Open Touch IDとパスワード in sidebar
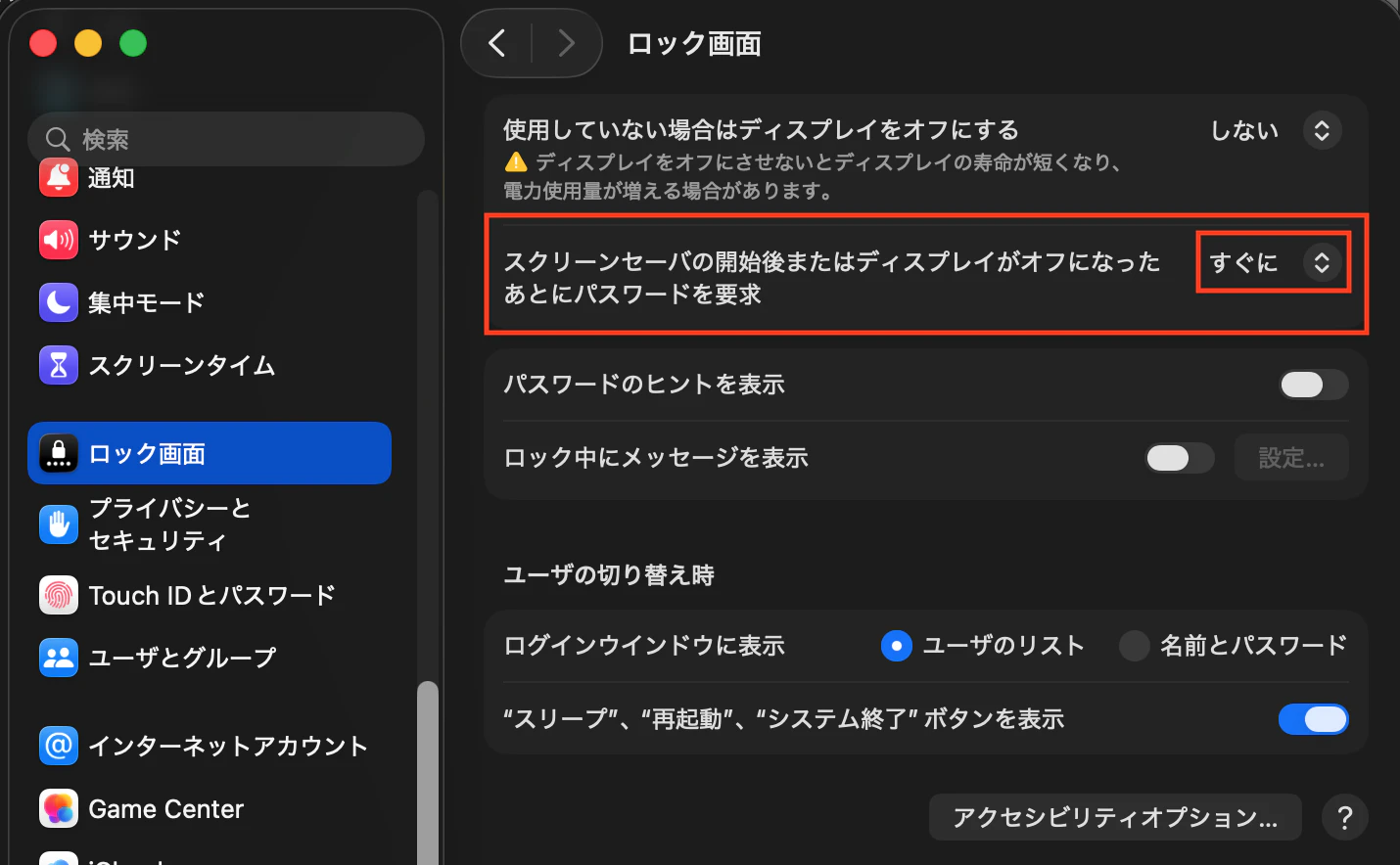 [210, 595]
